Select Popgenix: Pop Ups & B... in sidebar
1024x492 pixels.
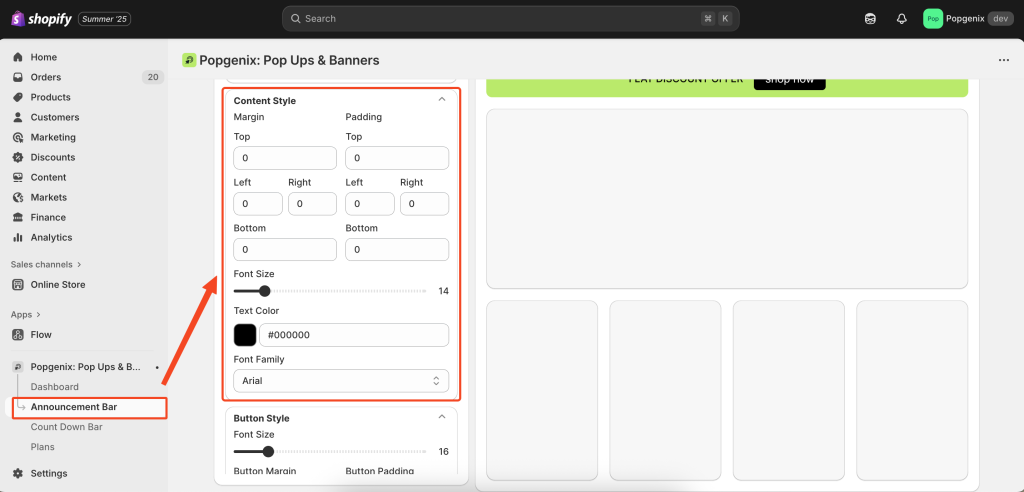86,367
